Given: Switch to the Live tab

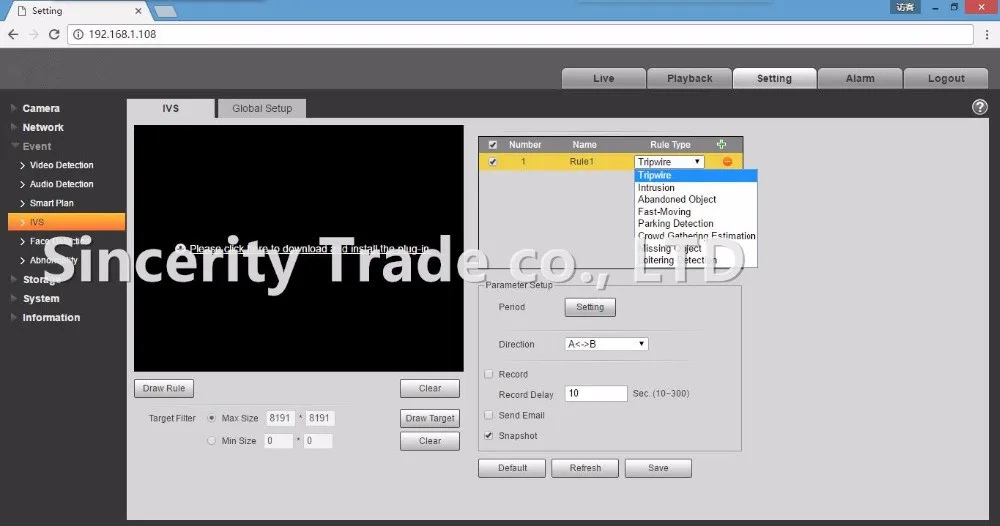Looking at the screenshot, I should [603, 78].
